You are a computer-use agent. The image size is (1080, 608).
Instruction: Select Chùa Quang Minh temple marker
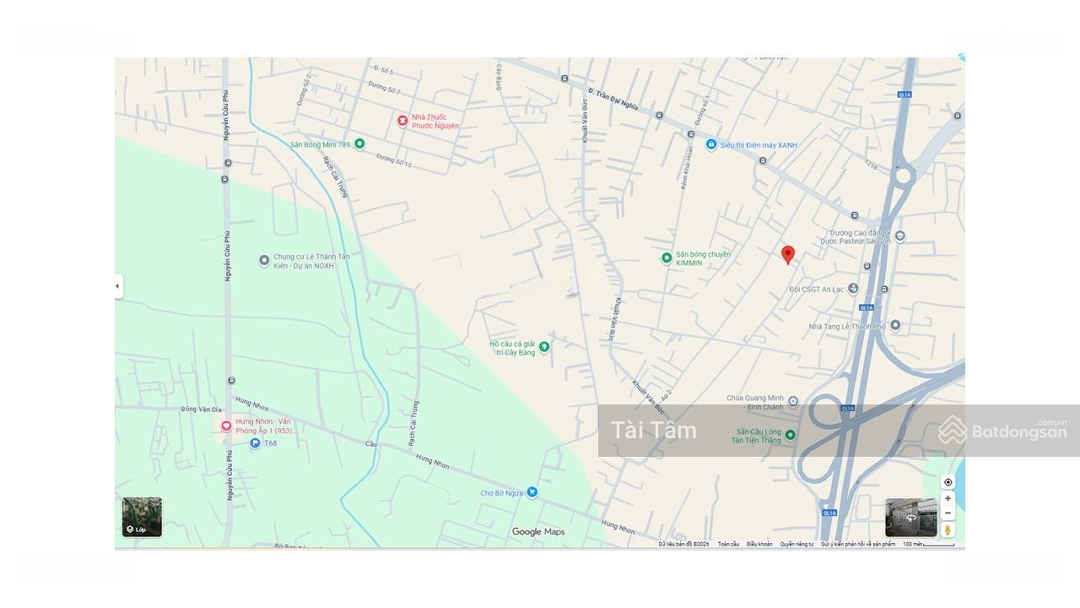tap(793, 402)
